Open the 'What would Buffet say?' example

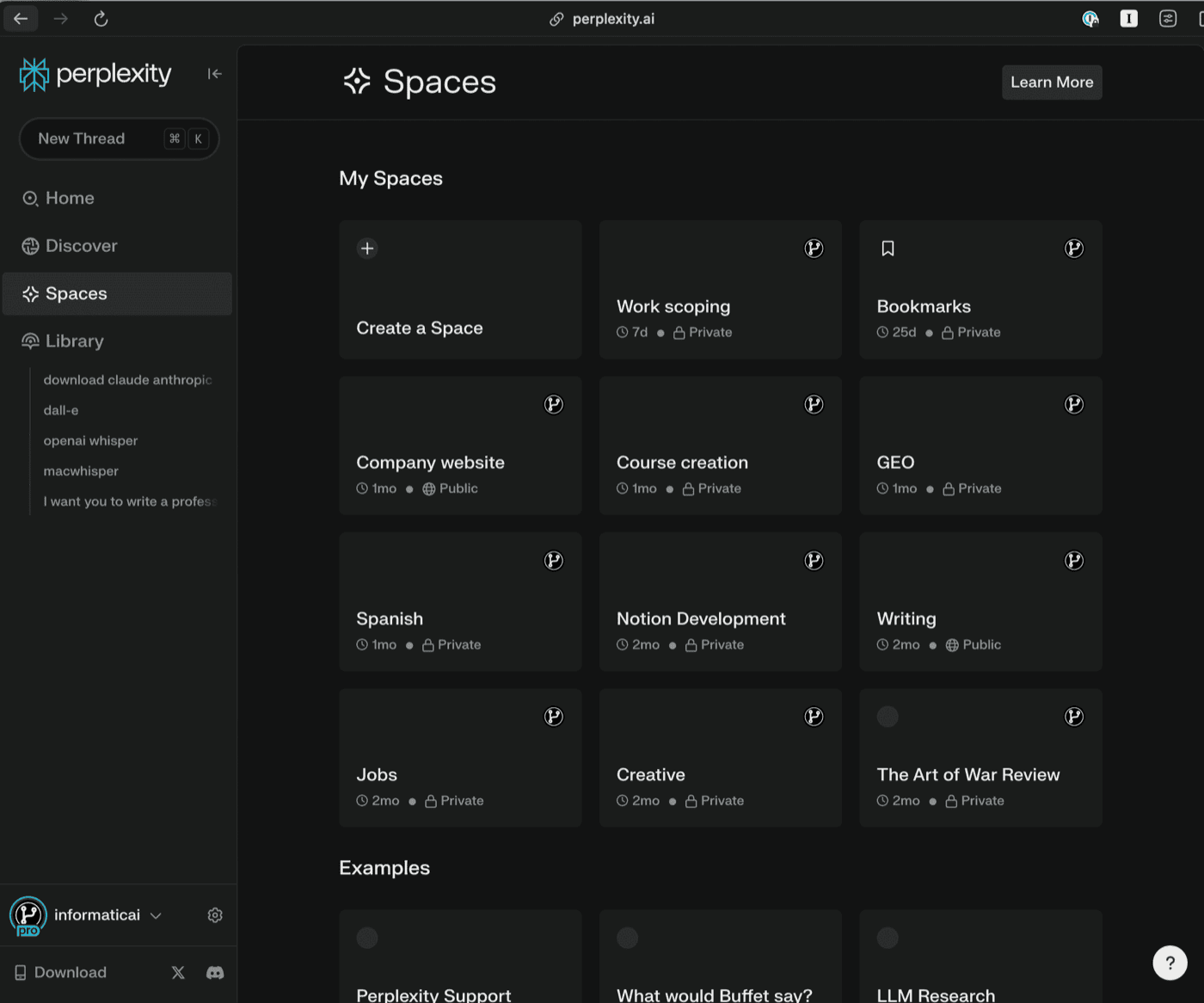click(x=721, y=957)
